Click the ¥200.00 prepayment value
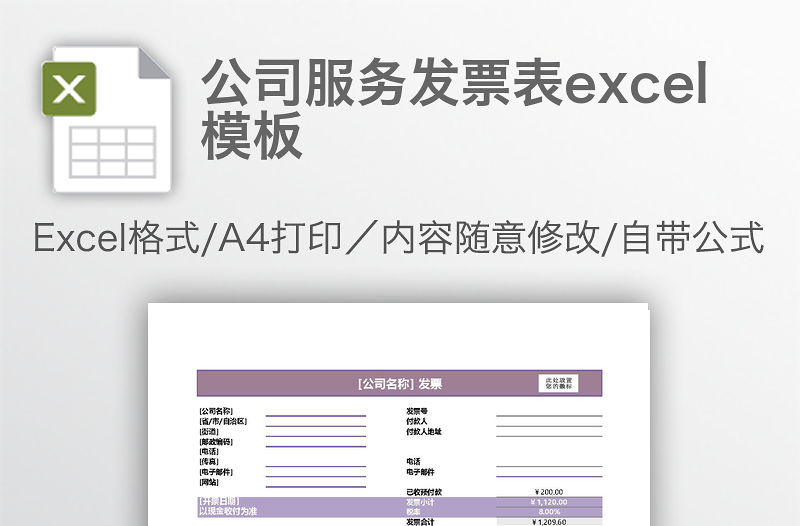 [x=549, y=492]
